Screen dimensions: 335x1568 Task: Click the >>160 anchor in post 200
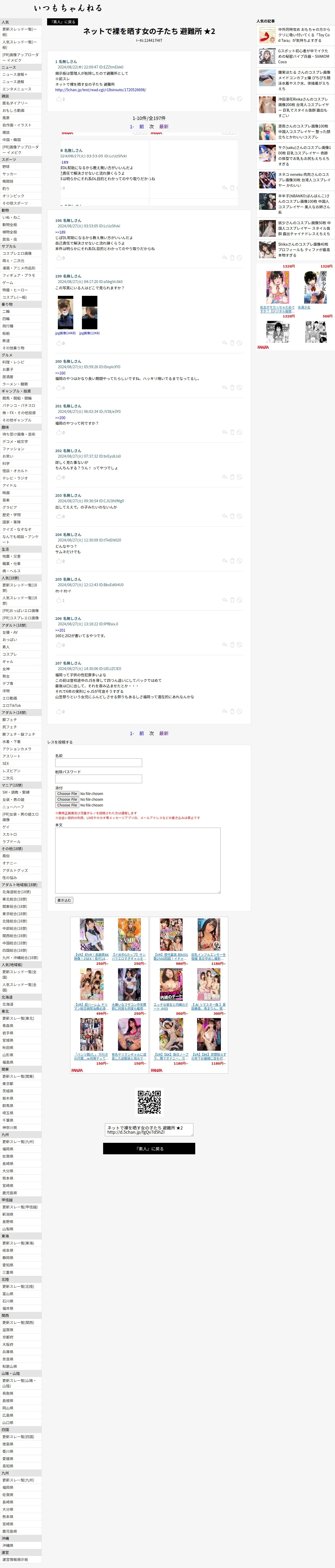(x=60, y=373)
